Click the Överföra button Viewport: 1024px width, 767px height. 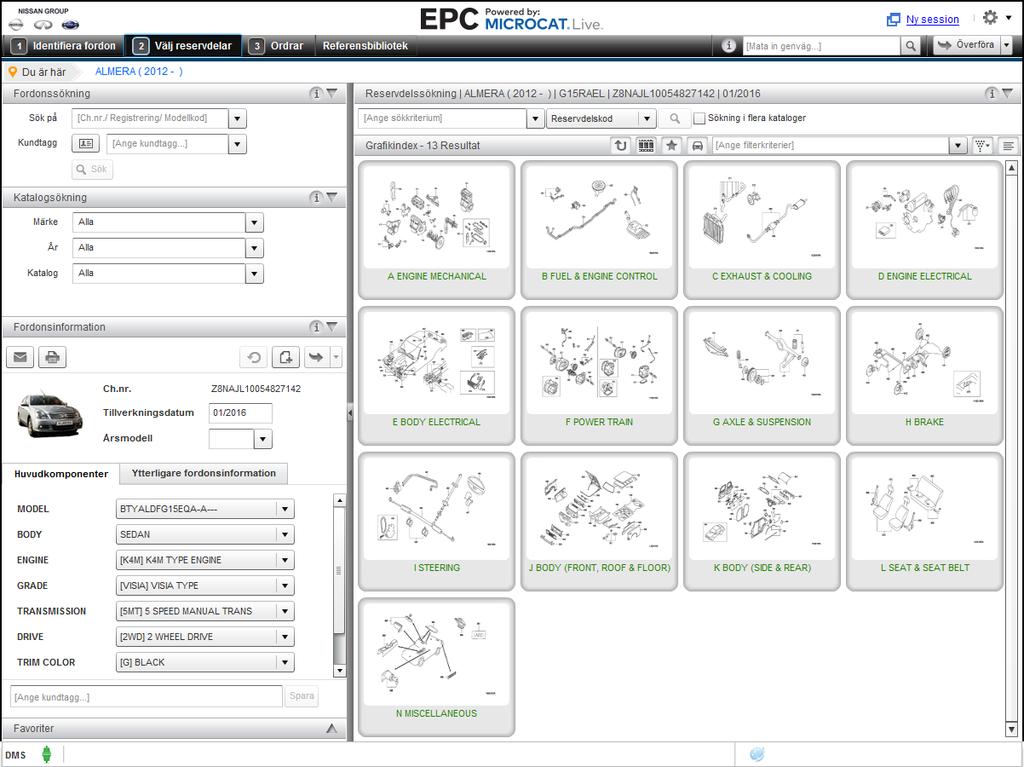point(967,45)
